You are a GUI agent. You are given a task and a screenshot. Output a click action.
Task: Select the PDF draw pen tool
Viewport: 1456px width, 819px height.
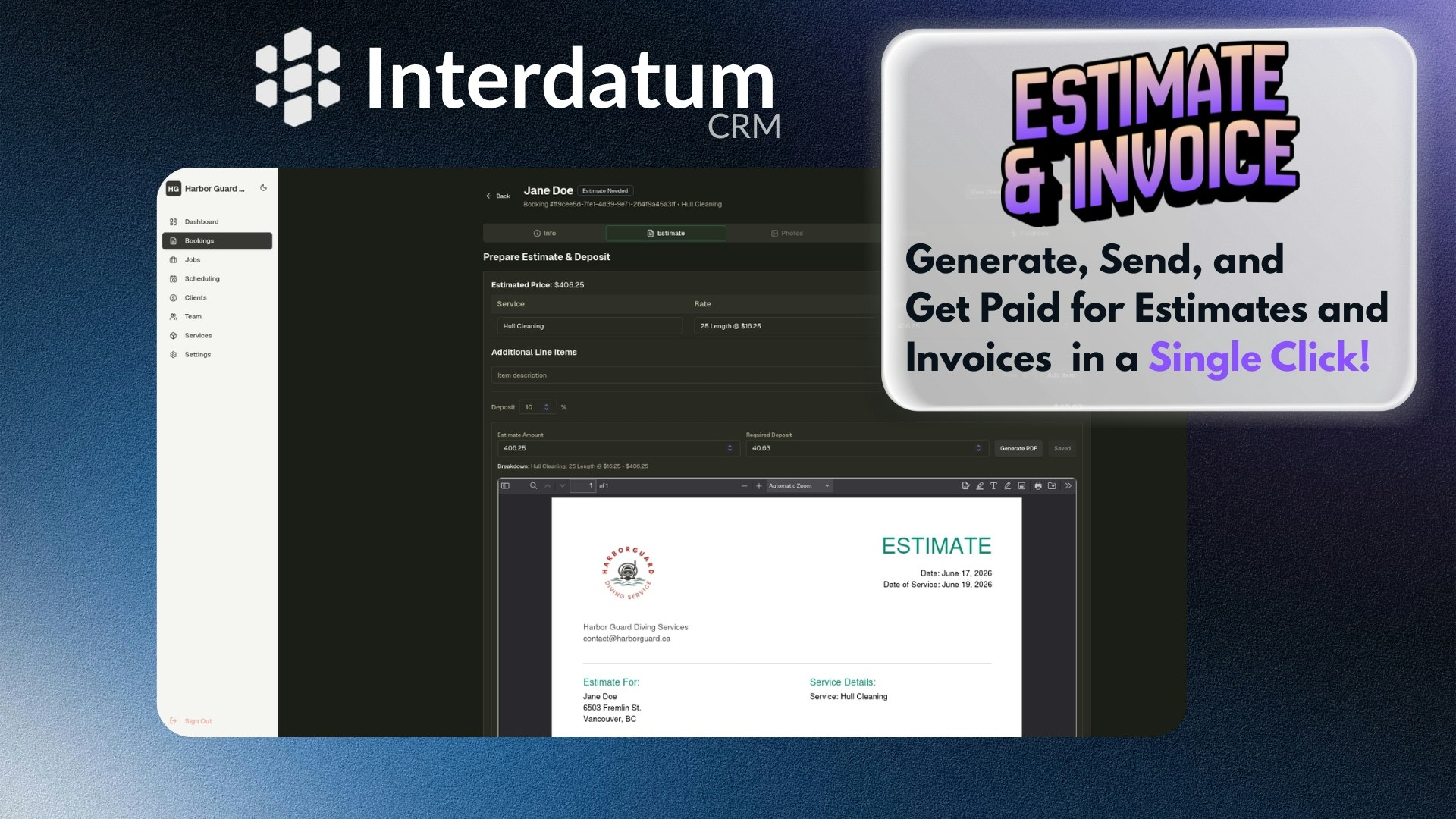[1008, 486]
